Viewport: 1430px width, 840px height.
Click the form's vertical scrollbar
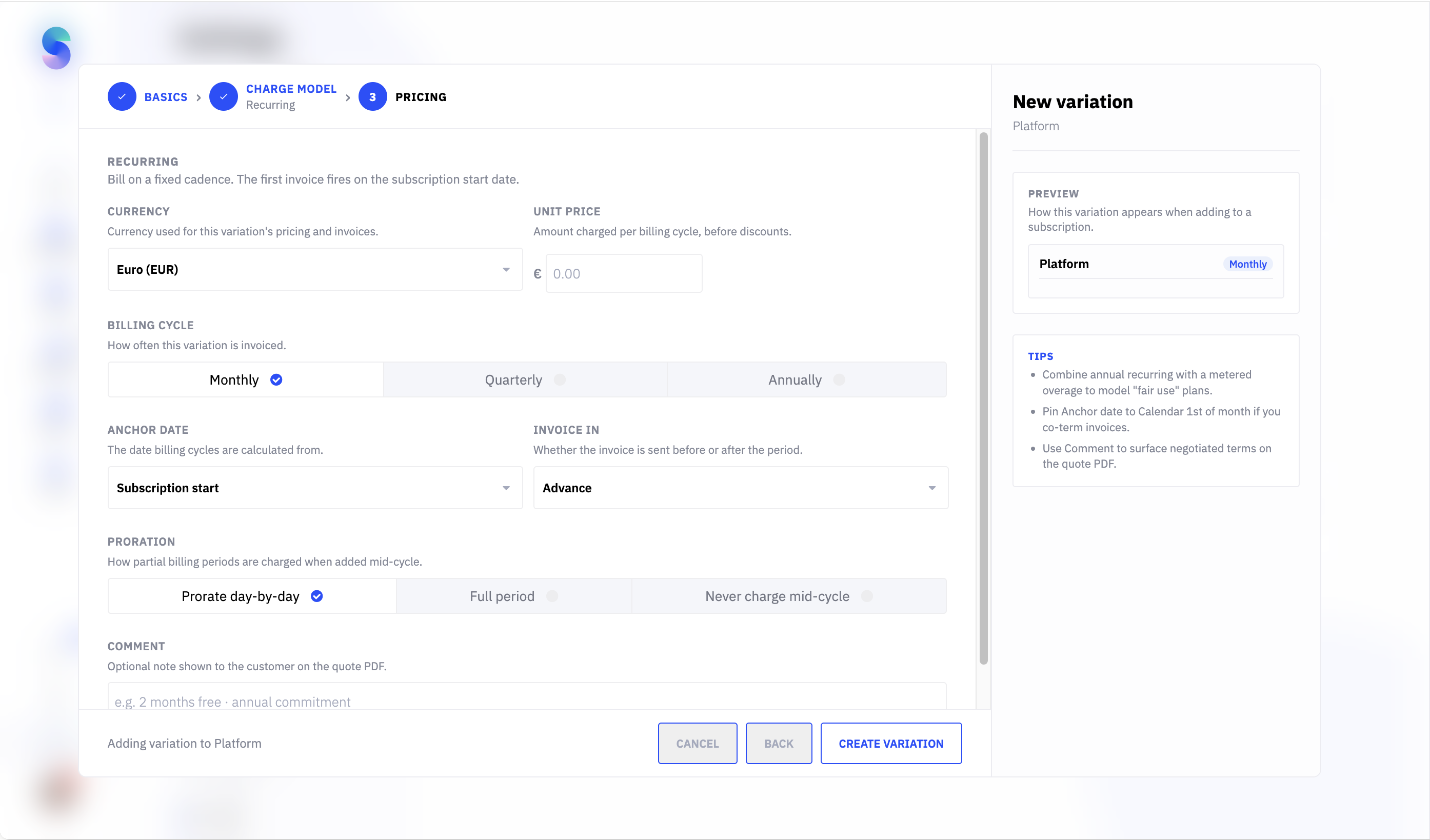(x=983, y=398)
